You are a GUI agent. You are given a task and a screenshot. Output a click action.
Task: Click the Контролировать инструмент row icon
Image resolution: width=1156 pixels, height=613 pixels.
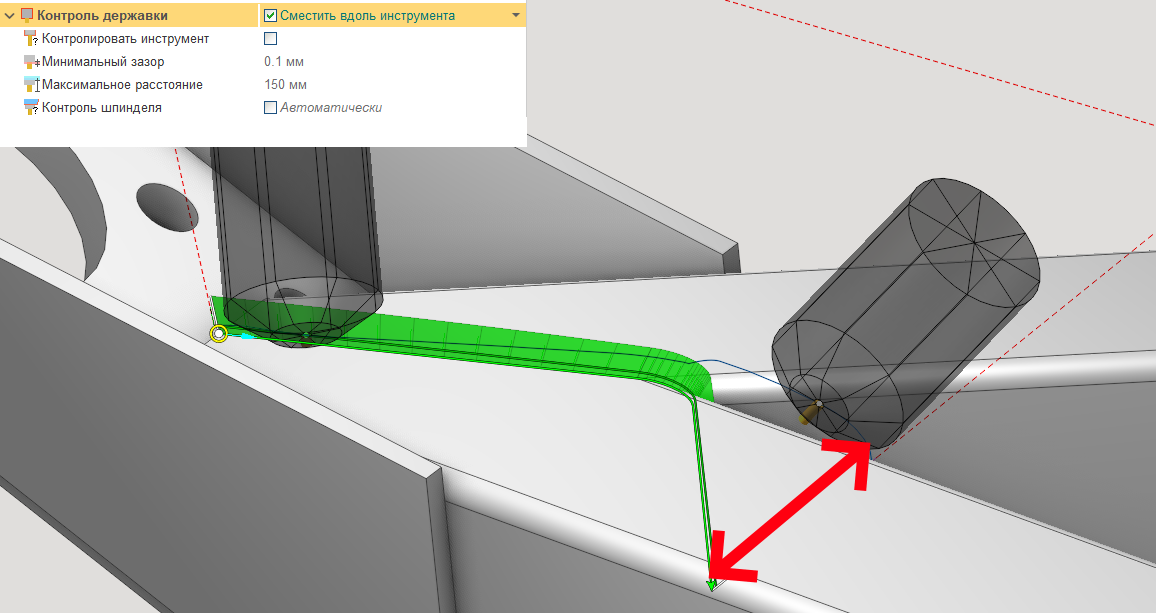pos(31,38)
